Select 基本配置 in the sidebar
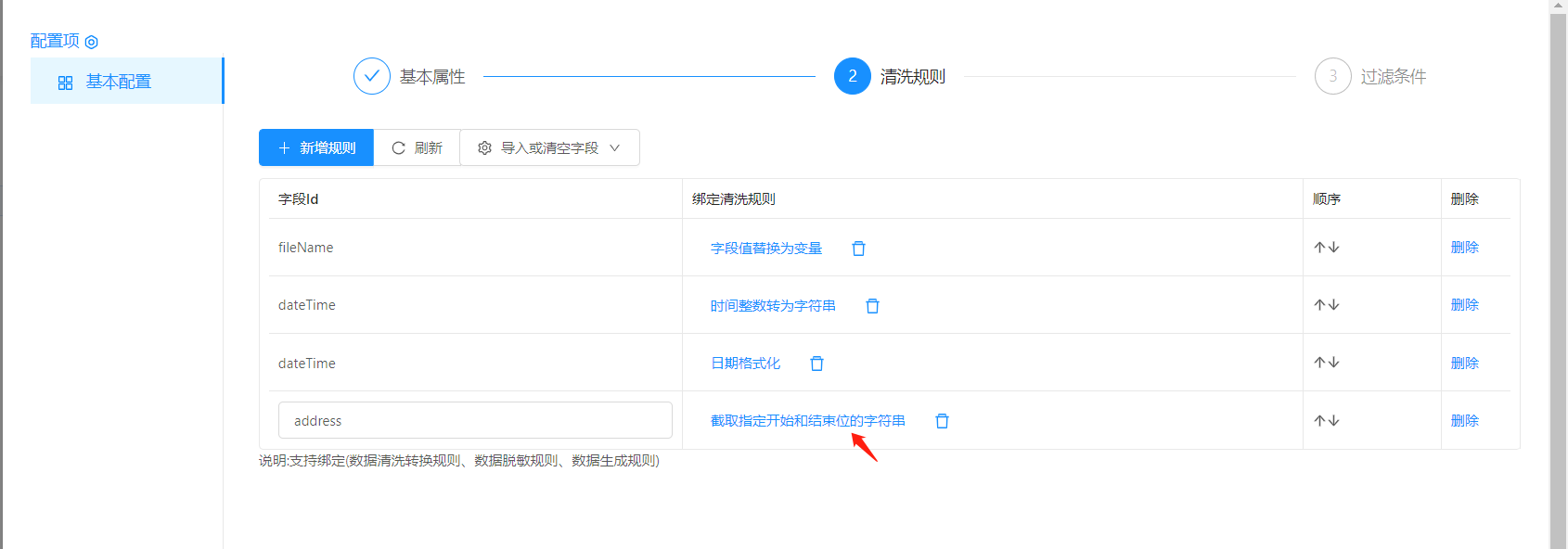The height and width of the screenshot is (549, 1568). click(118, 82)
